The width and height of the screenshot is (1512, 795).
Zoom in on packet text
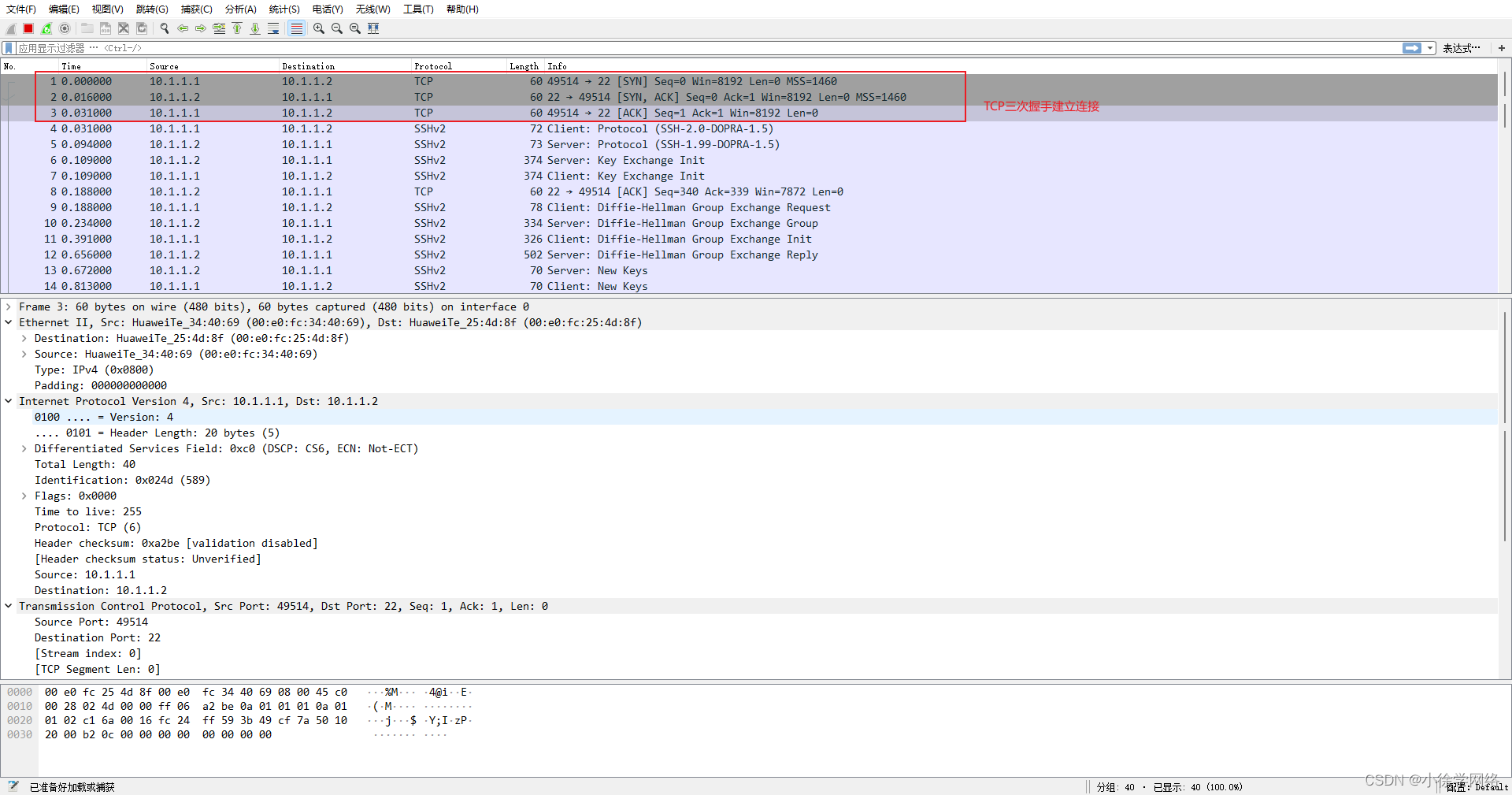coord(319,28)
